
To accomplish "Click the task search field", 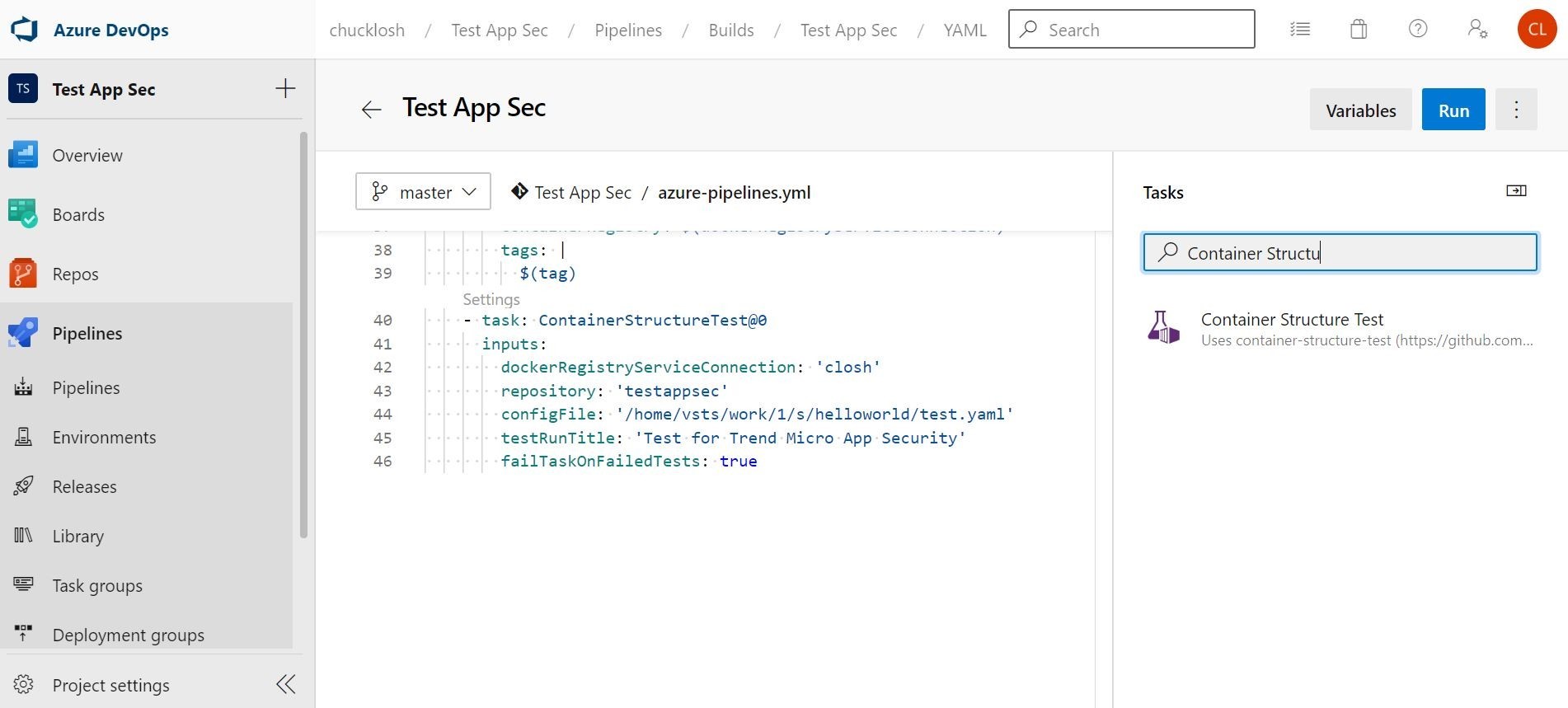I will point(1340,252).
